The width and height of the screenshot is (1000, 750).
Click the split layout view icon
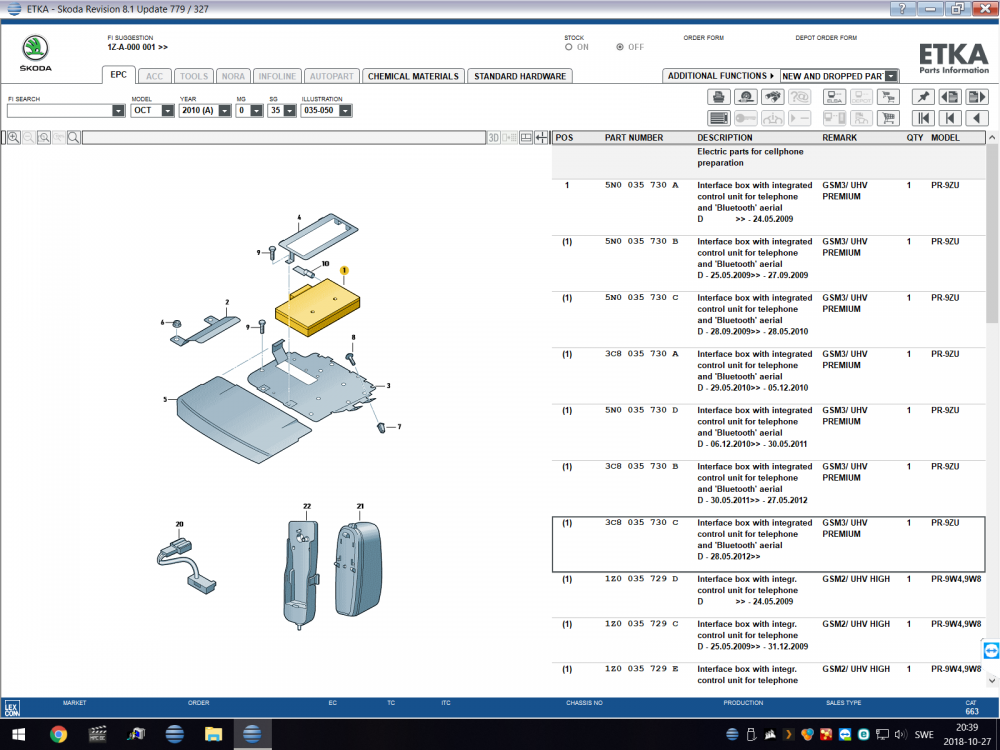pos(526,137)
